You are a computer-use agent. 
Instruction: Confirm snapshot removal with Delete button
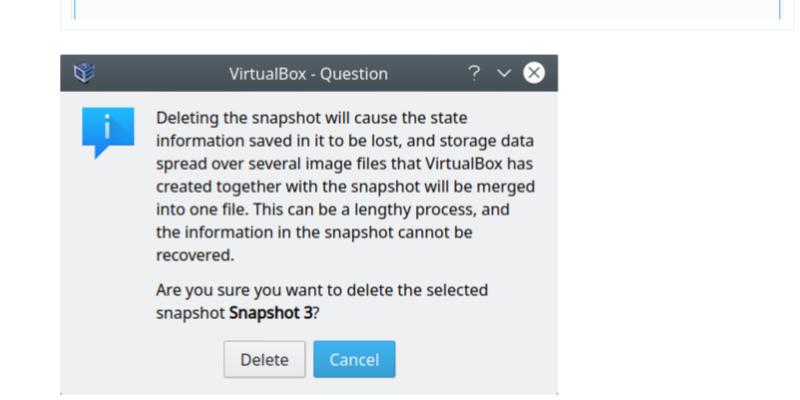(x=264, y=360)
